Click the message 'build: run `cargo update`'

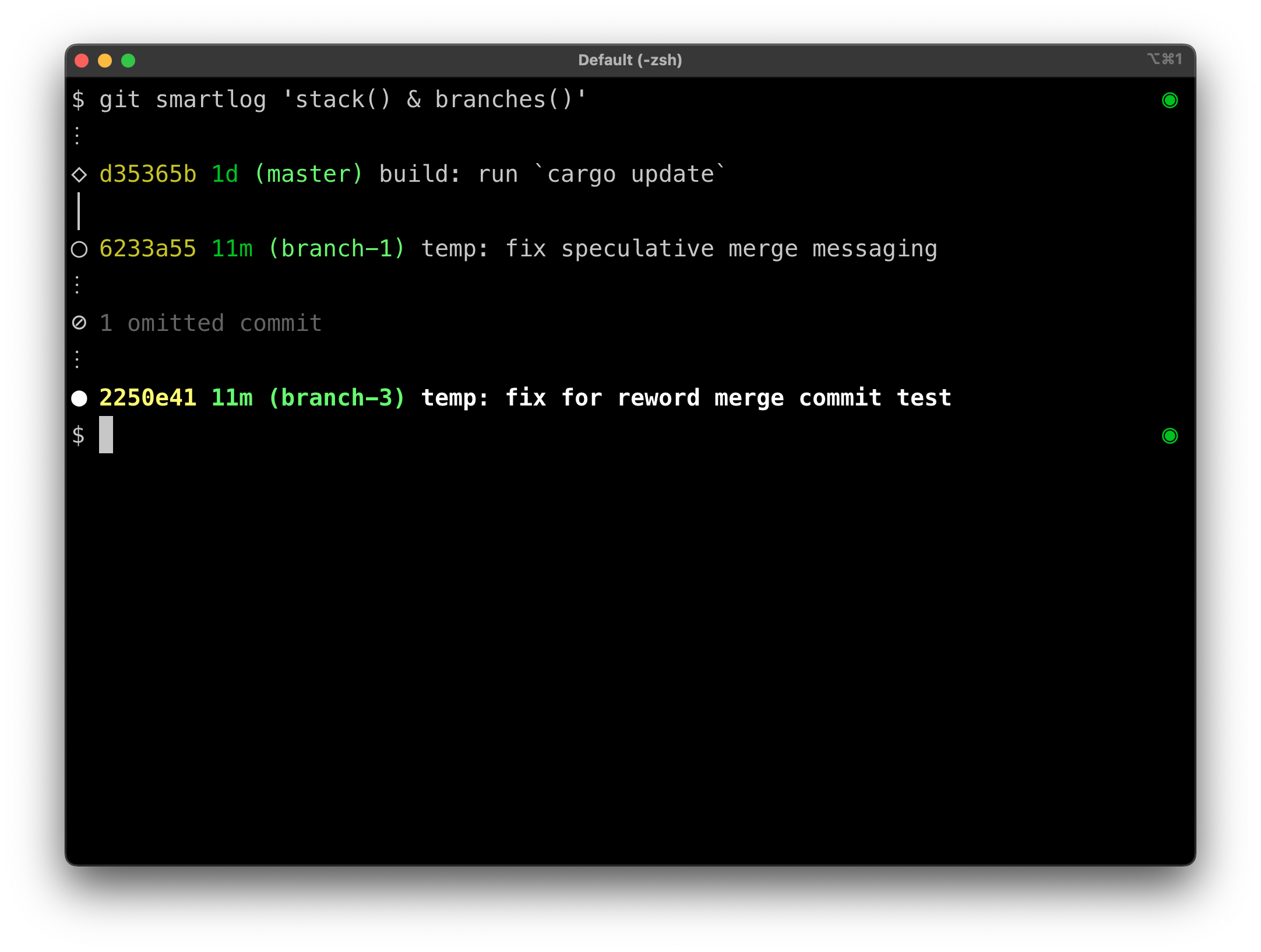coord(552,174)
